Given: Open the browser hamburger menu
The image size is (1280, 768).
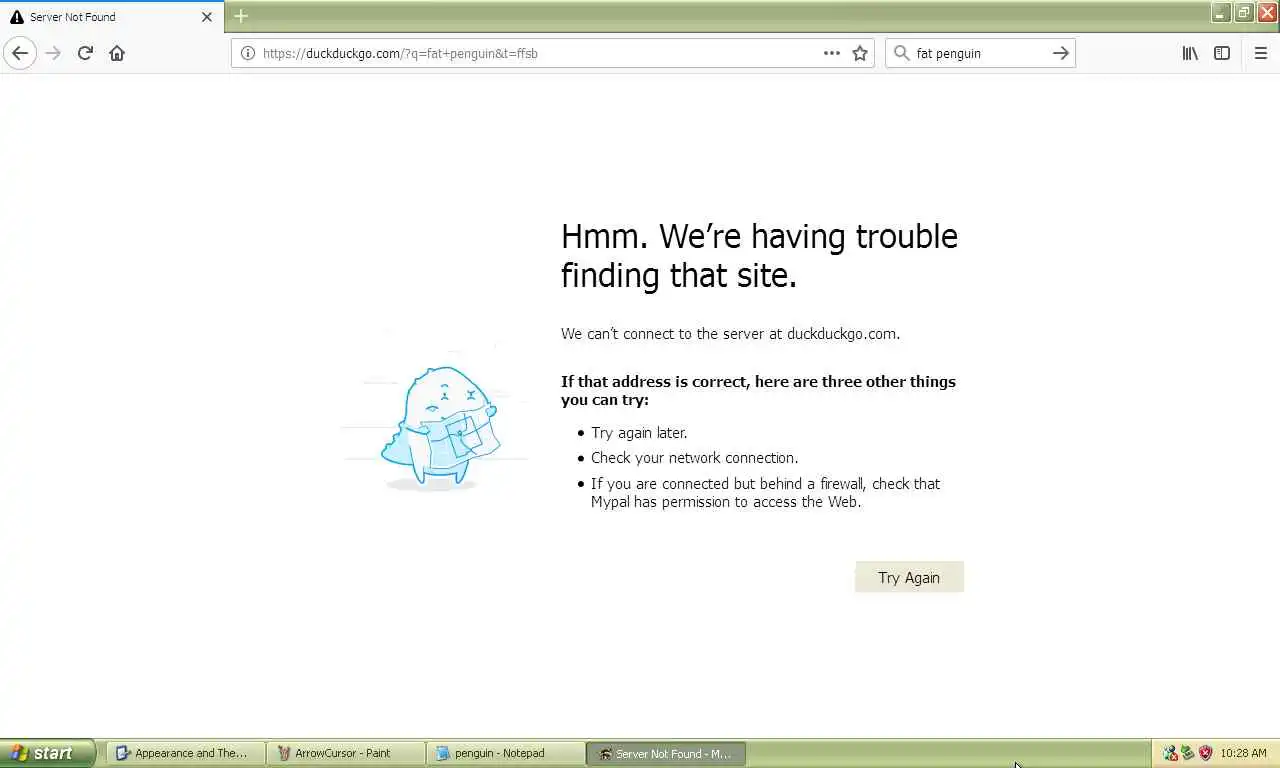Looking at the screenshot, I should coord(1261,53).
